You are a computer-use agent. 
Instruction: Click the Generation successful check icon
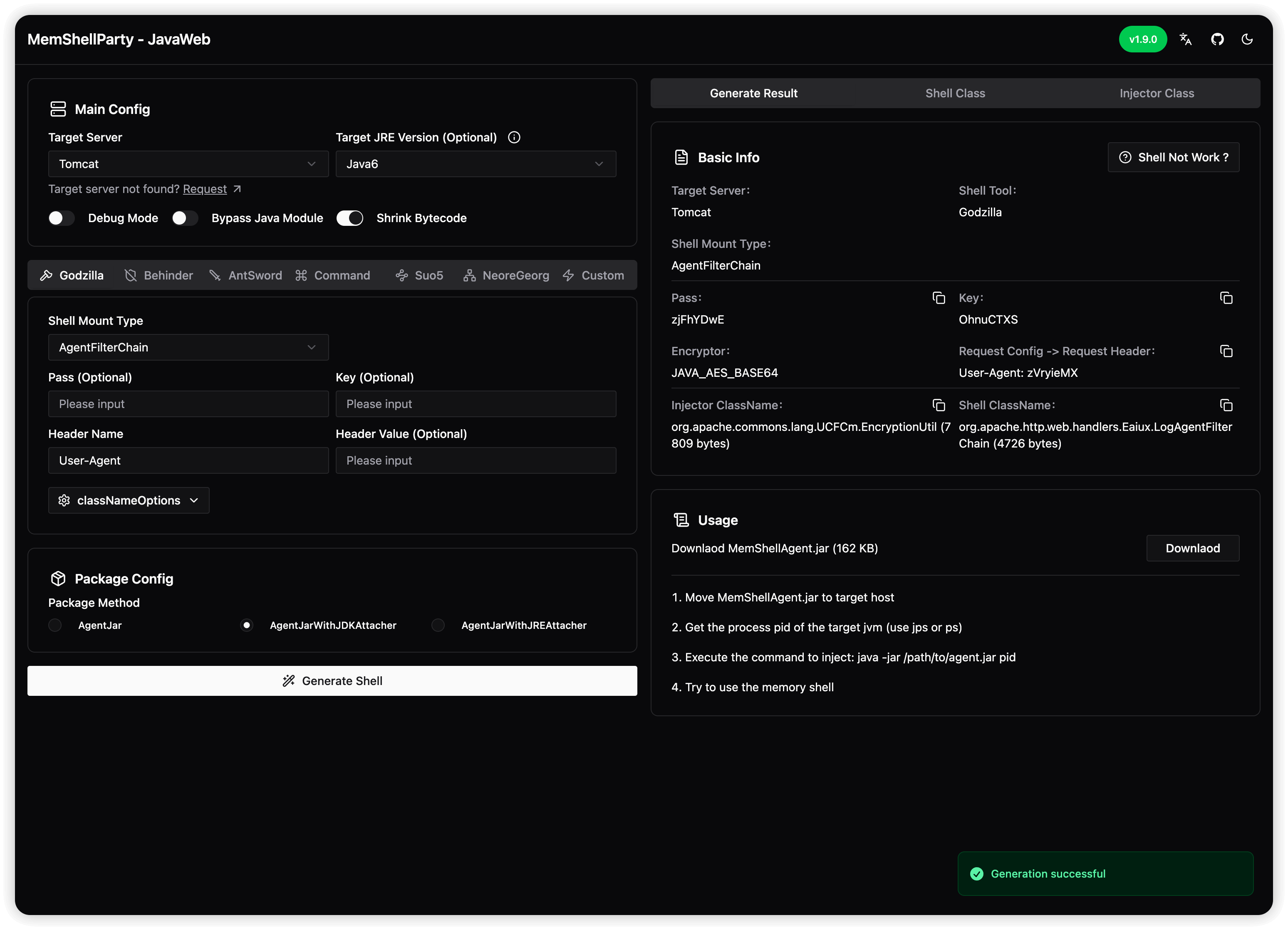point(977,874)
